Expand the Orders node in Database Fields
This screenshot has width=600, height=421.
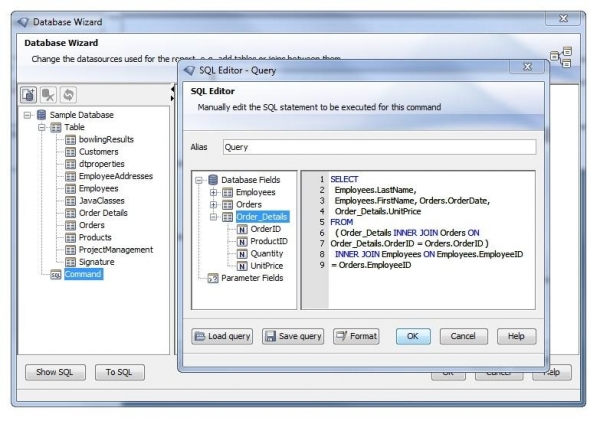213,204
